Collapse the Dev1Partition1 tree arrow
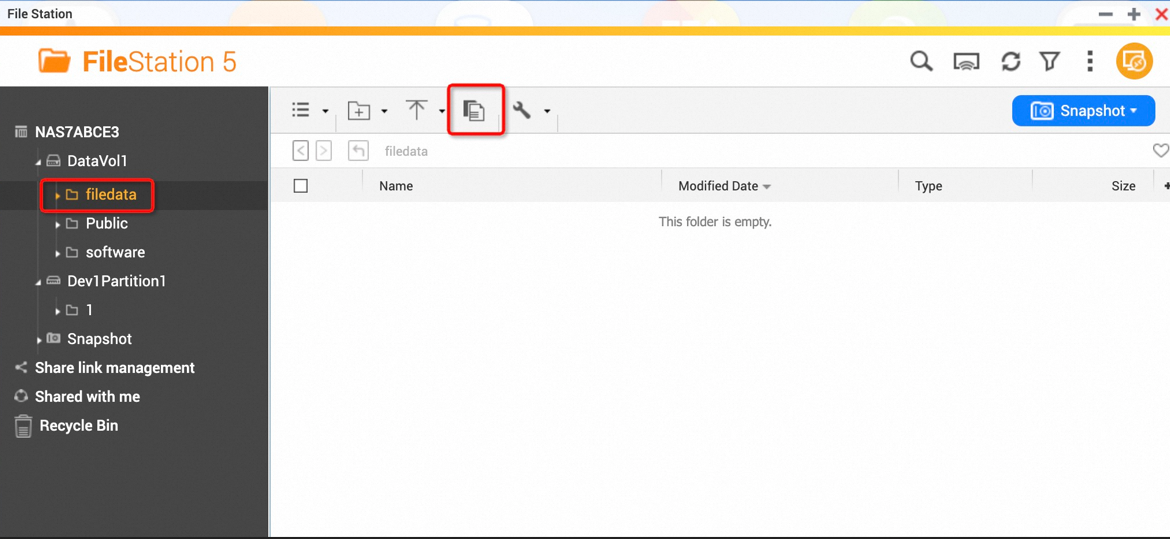This screenshot has height=539, width=1170. 38,282
